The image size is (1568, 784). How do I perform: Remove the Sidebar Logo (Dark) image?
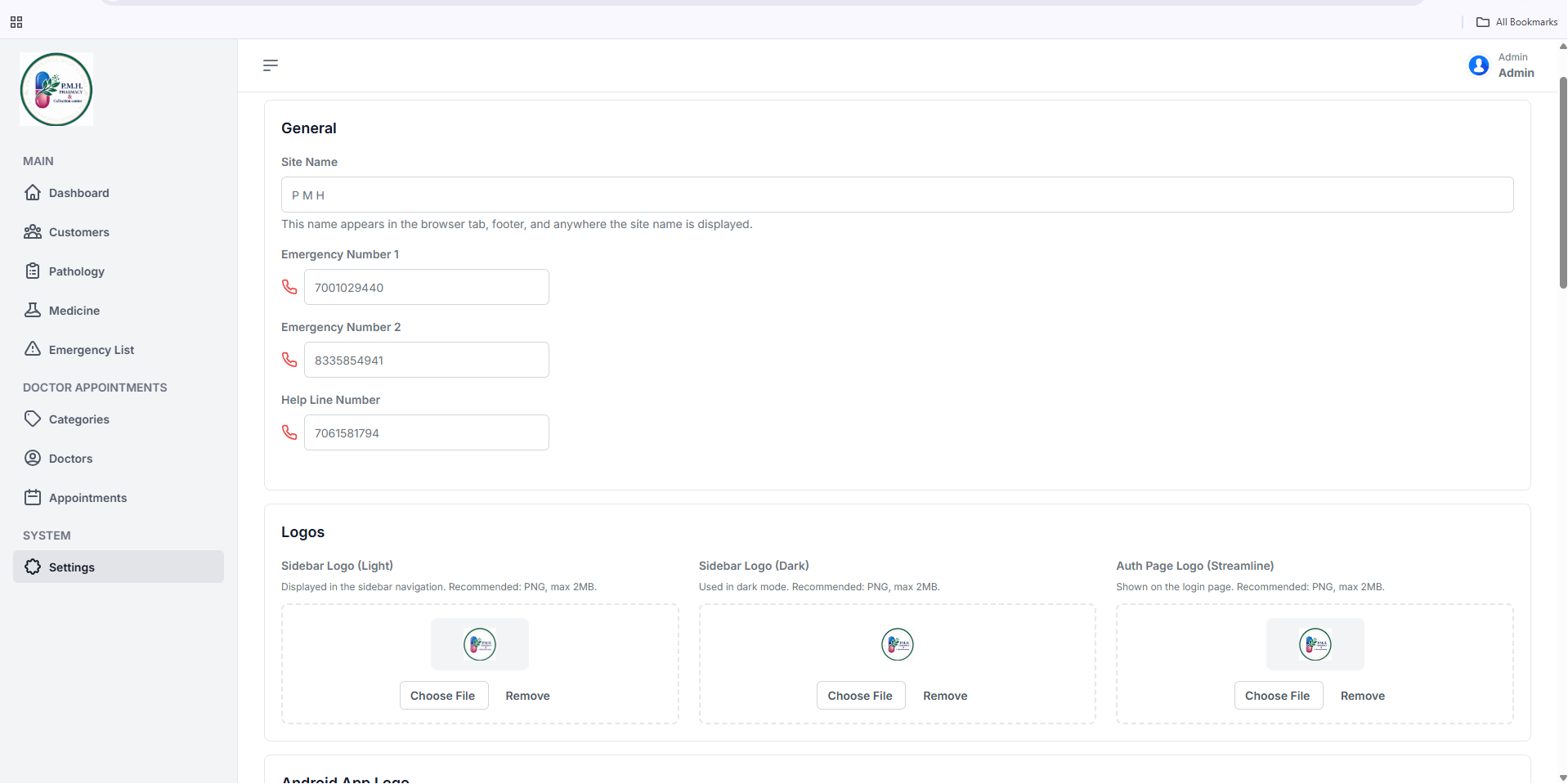(945, 696)
